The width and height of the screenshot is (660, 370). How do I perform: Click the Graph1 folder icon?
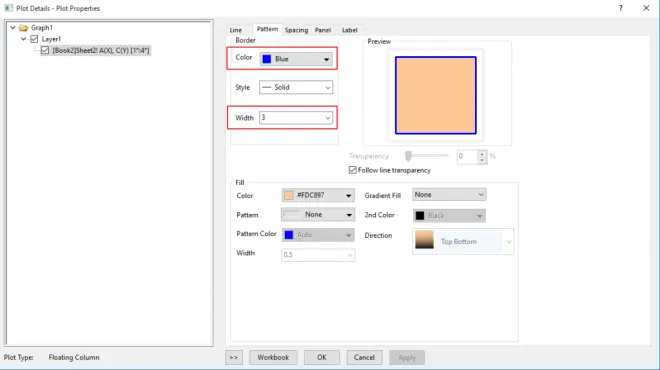coord(24,28)
